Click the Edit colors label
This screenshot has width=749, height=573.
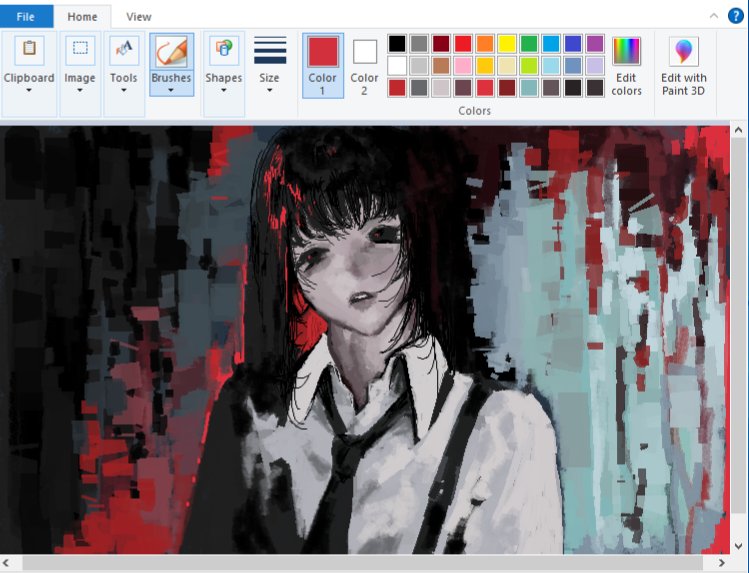pyautogui.click(x=626, y=84)
